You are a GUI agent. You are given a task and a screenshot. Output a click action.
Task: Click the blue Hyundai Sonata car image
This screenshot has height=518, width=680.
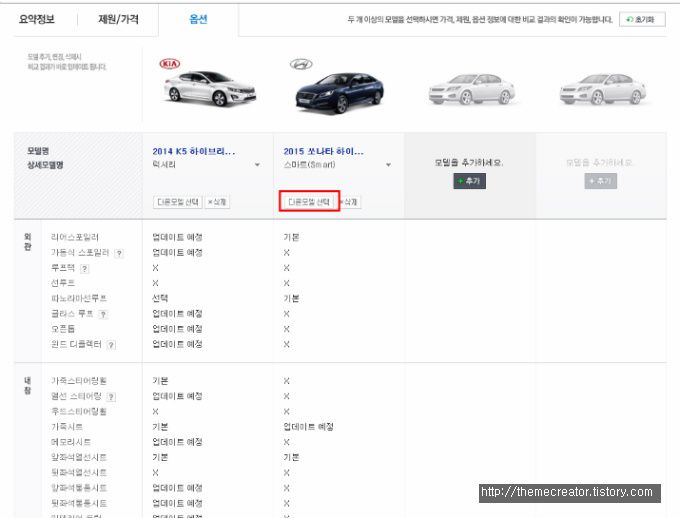coord(340,93)
